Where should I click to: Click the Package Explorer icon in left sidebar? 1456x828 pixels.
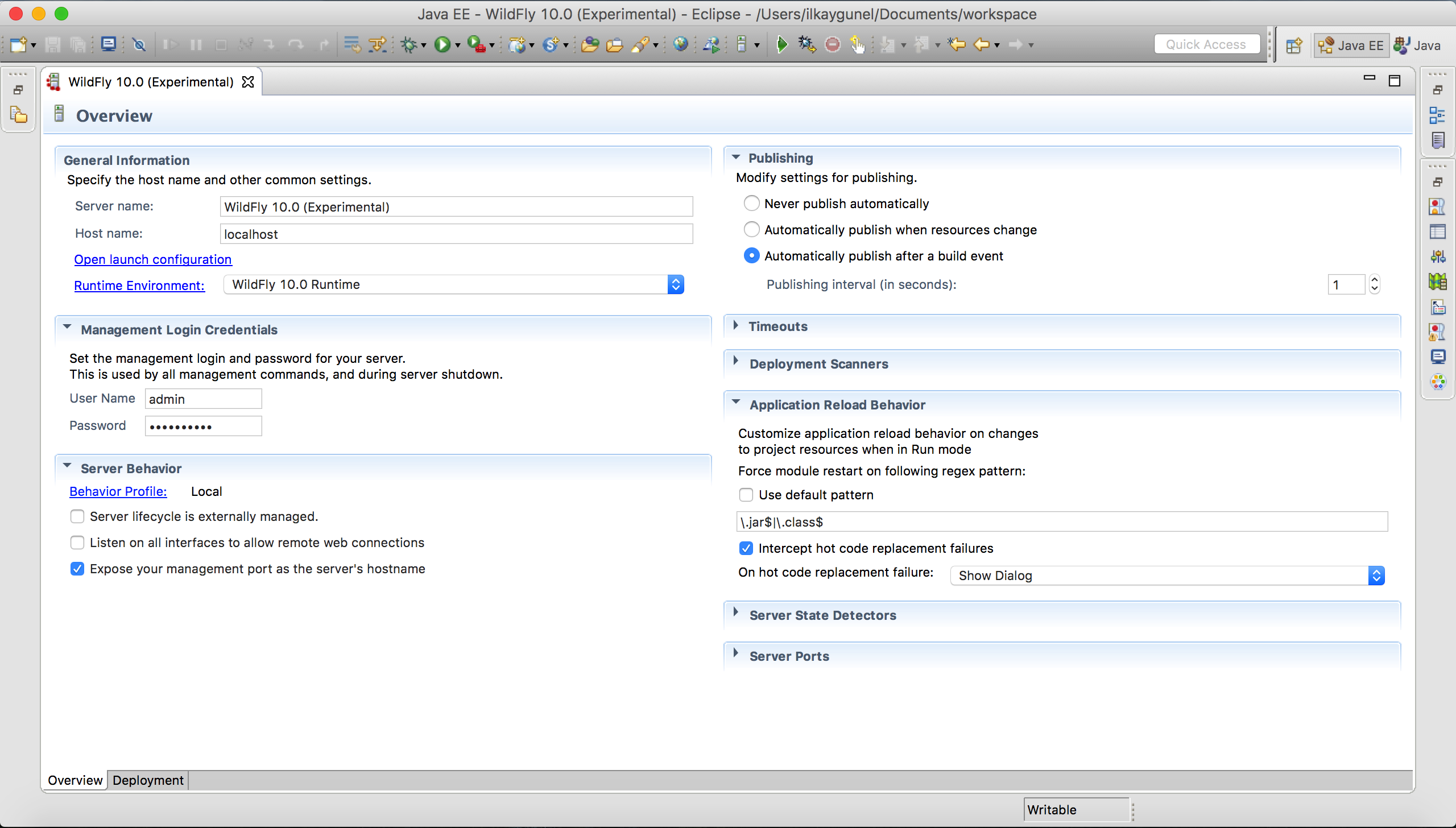tap(18, 114)
